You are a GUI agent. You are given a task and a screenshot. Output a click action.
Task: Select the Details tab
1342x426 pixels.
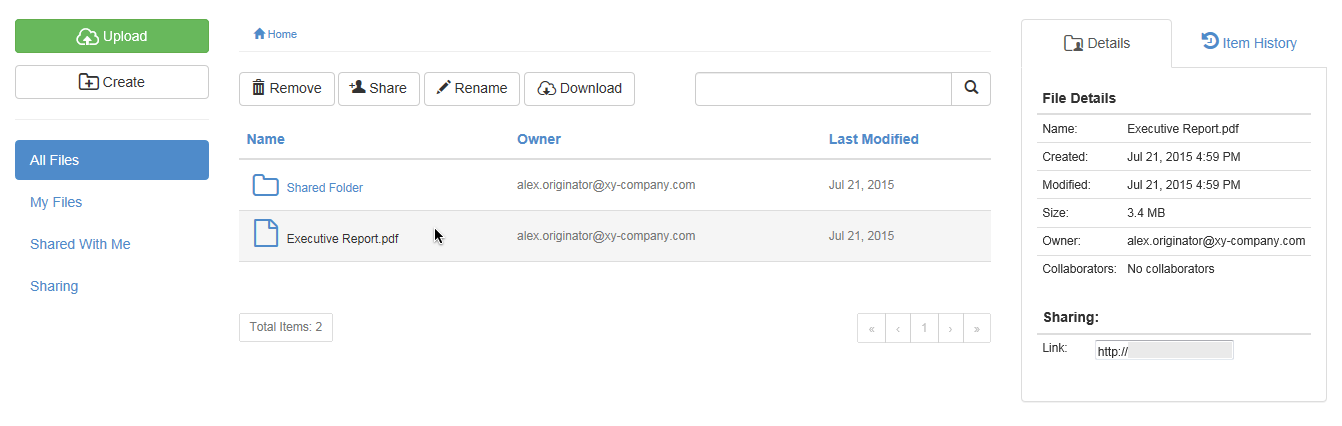1096,43
